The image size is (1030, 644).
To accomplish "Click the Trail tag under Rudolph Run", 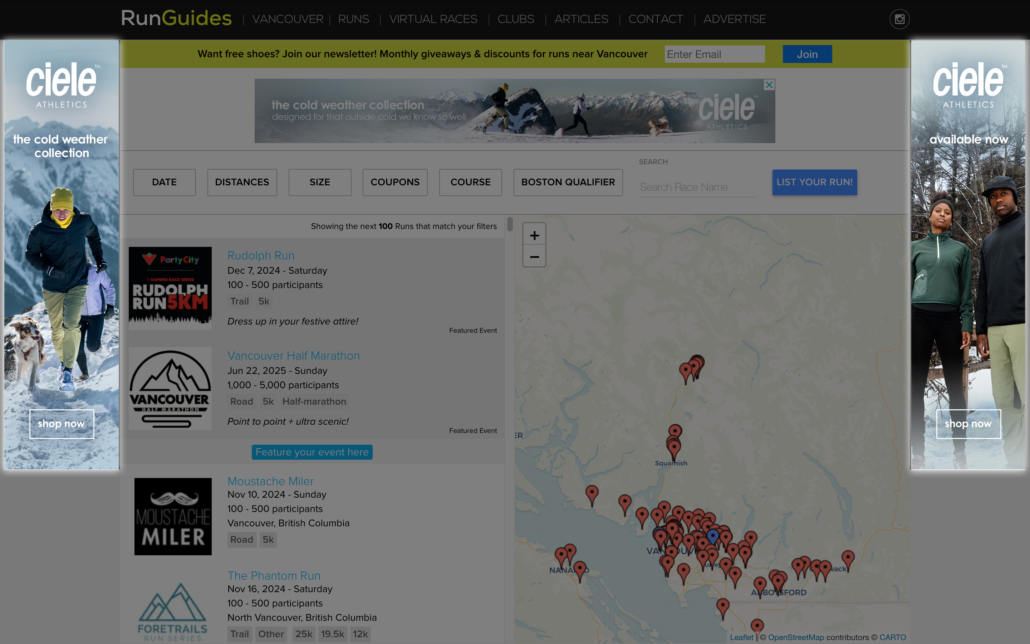I will (x=240, y=302).
